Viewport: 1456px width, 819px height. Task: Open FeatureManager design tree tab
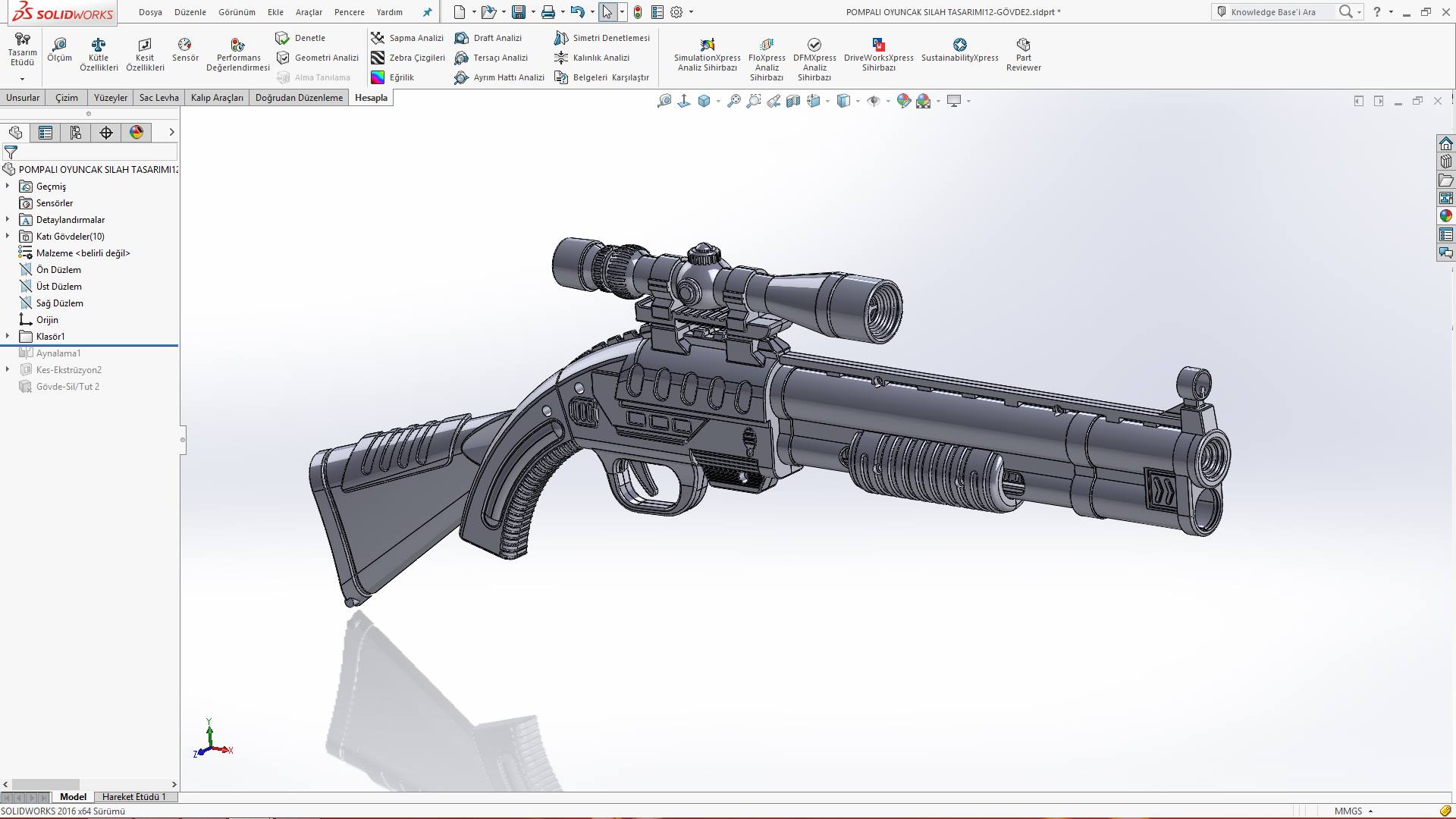(x=15, y=133)
